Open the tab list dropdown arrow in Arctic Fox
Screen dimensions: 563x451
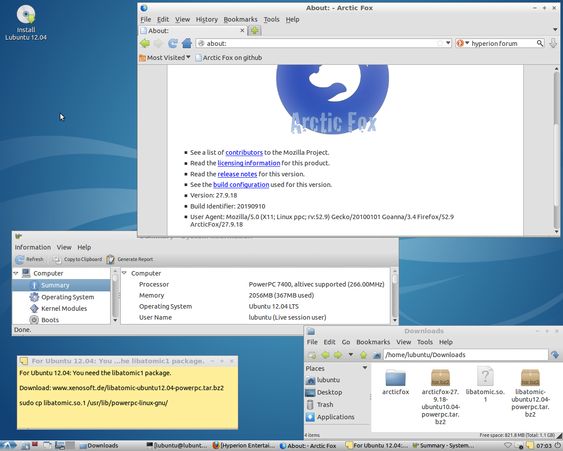555,30
